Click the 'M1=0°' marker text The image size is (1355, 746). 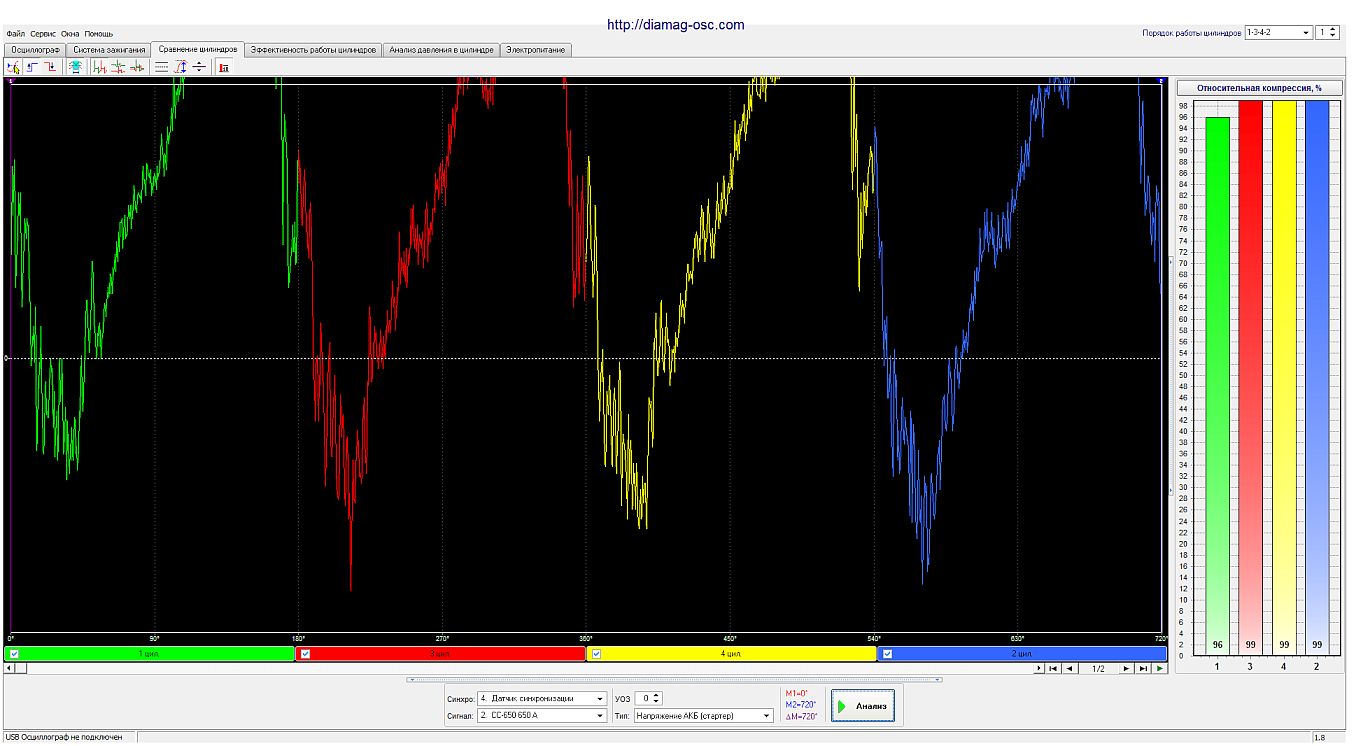[x=797, y=693]
